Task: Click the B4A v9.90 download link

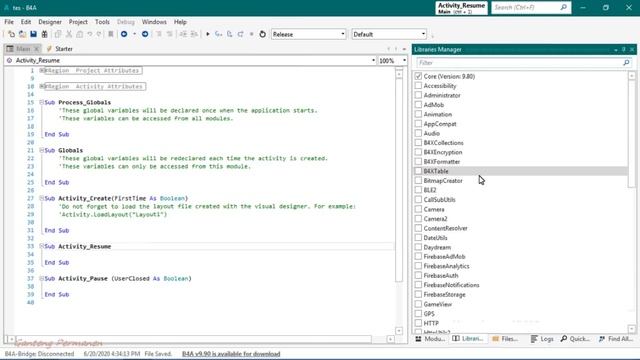Action: tap(231, 354)
